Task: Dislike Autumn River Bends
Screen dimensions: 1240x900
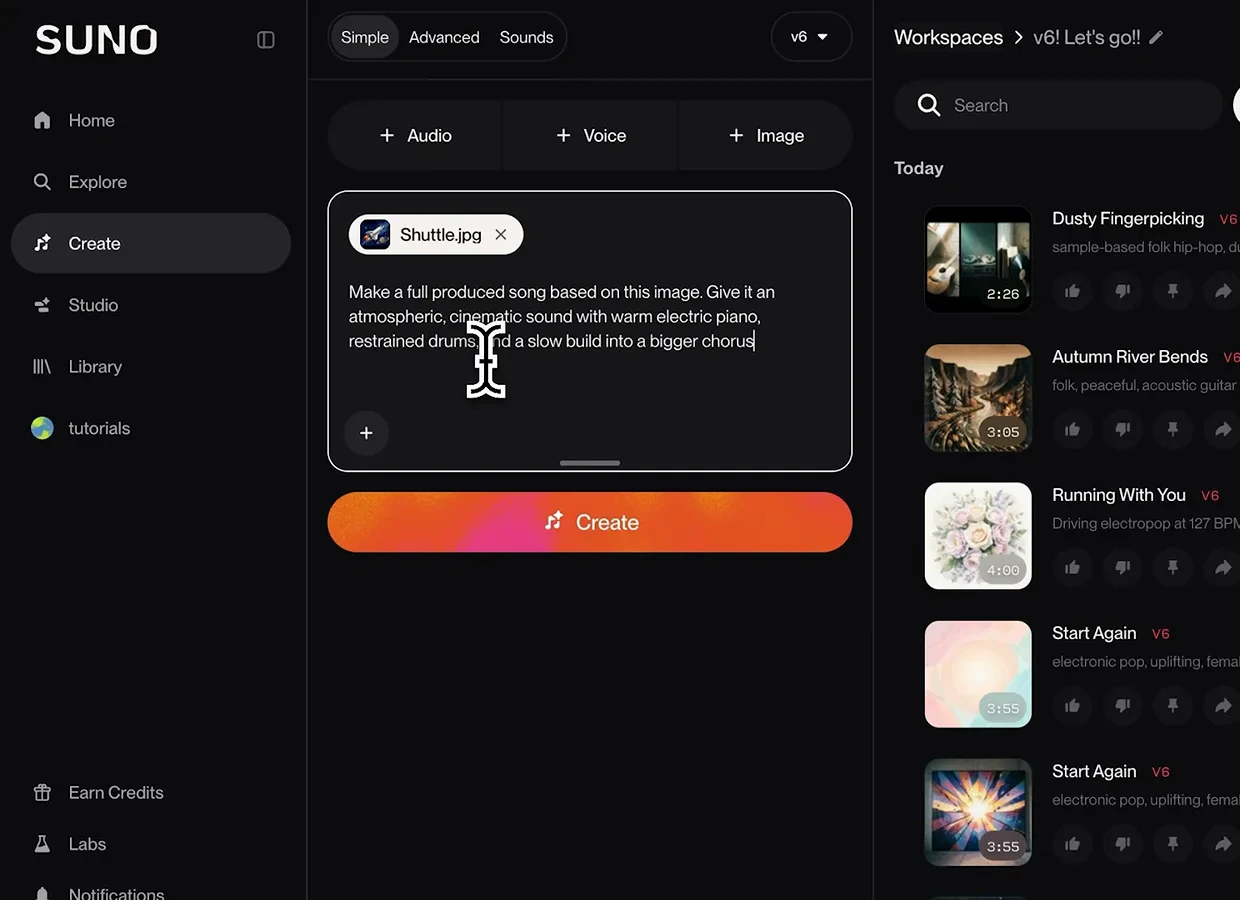Action: [1123, 429]
